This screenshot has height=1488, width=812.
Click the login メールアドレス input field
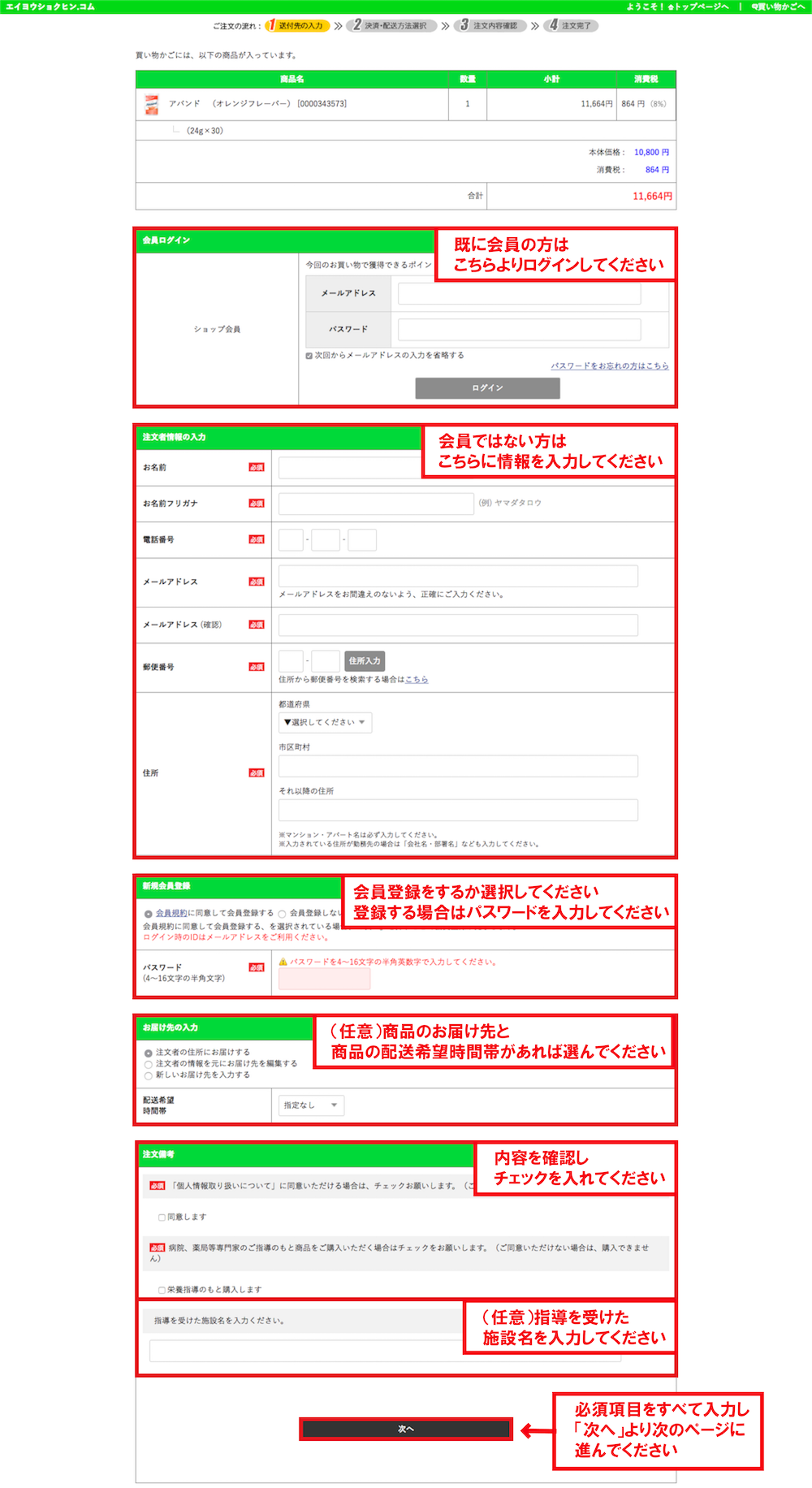pyautogui.click(x=519, y=294)
